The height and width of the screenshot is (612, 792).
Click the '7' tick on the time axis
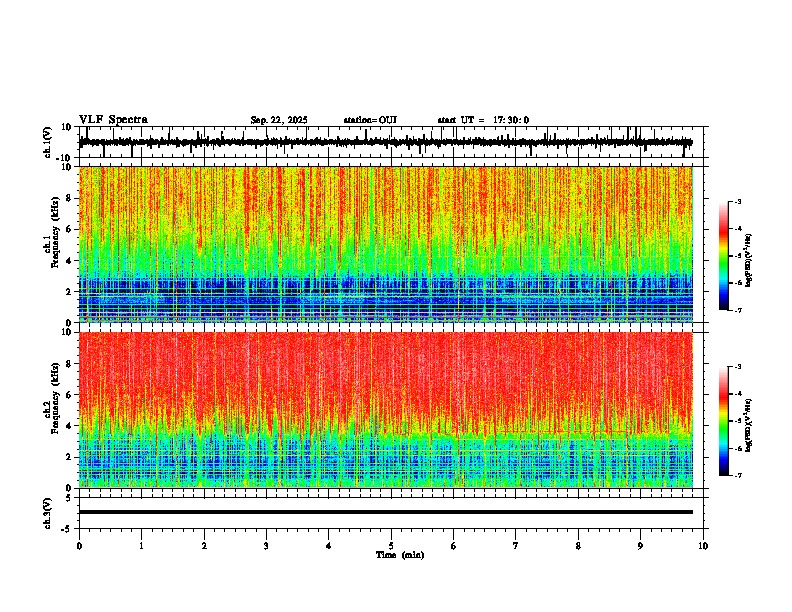point(516,546)
